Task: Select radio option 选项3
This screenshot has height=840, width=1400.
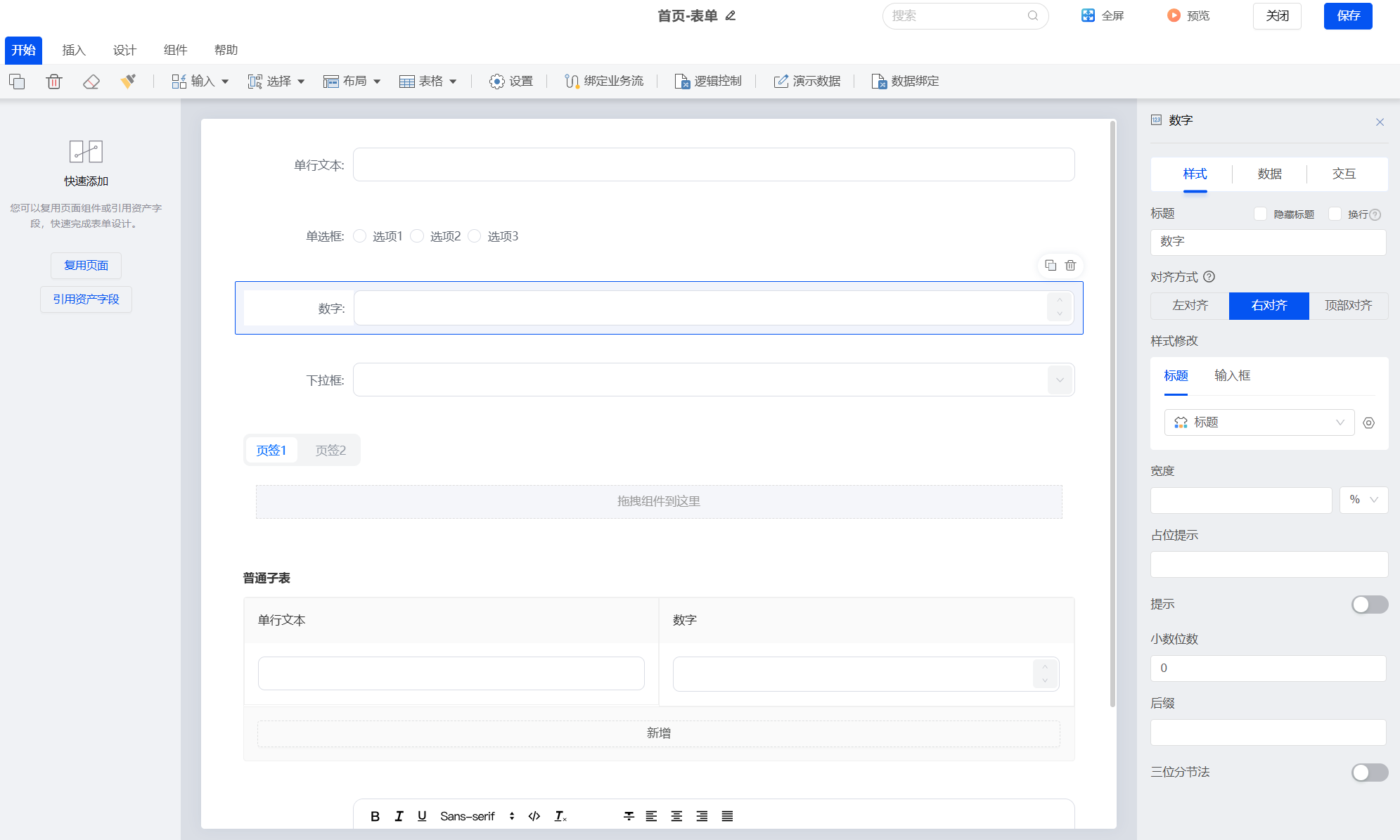Action: point(475,236)
